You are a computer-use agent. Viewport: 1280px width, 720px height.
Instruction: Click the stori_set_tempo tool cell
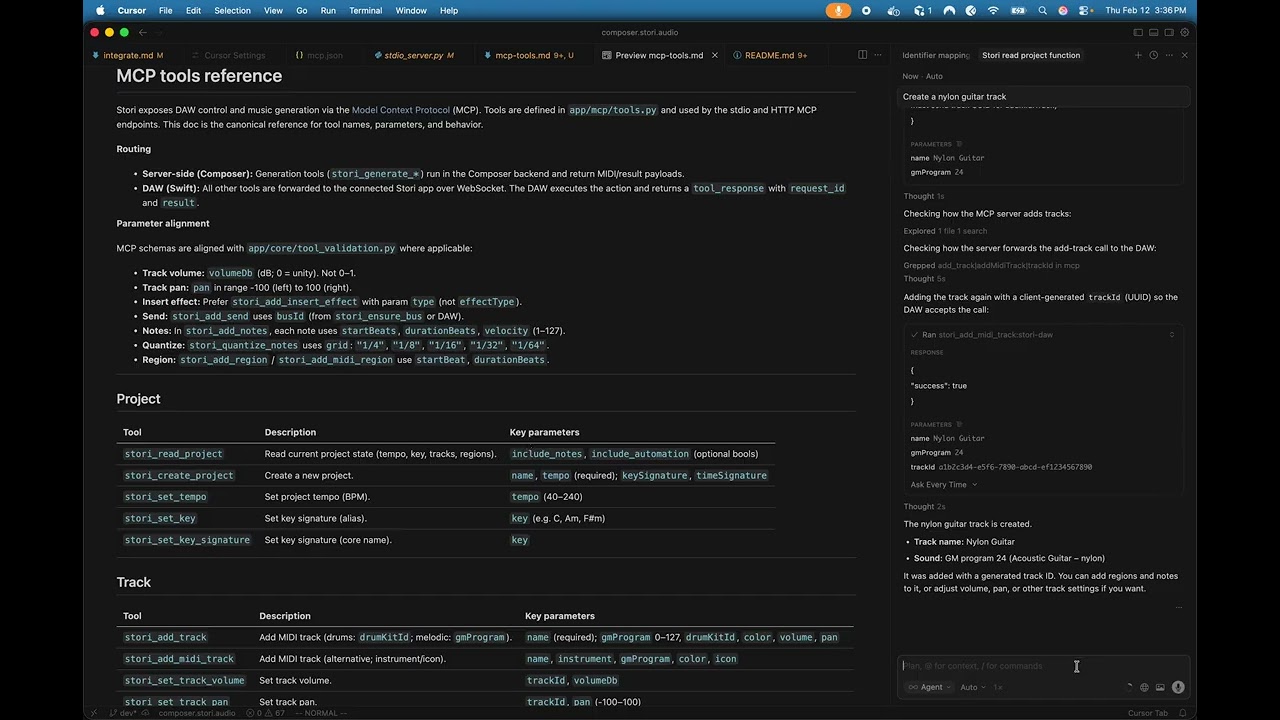point(165,497)
